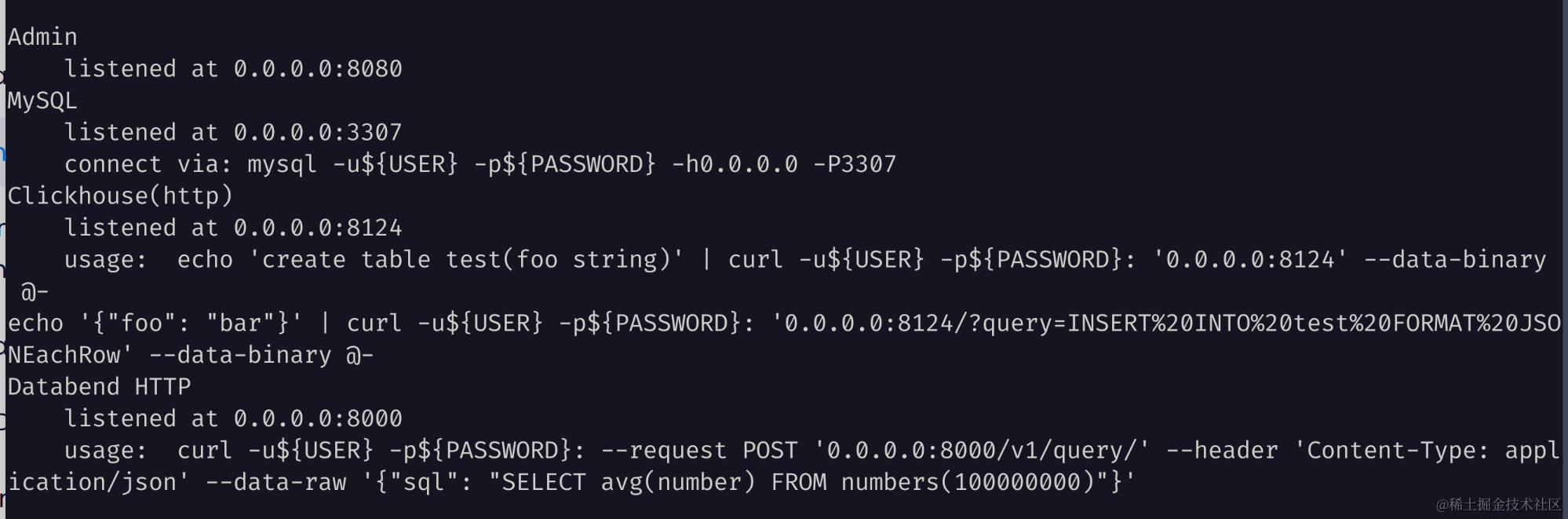The height and width of the screenshot is (519, 1568).
Task: Click the -P3307 port argument
Action: pyautogui.click(x=855, y=164)
